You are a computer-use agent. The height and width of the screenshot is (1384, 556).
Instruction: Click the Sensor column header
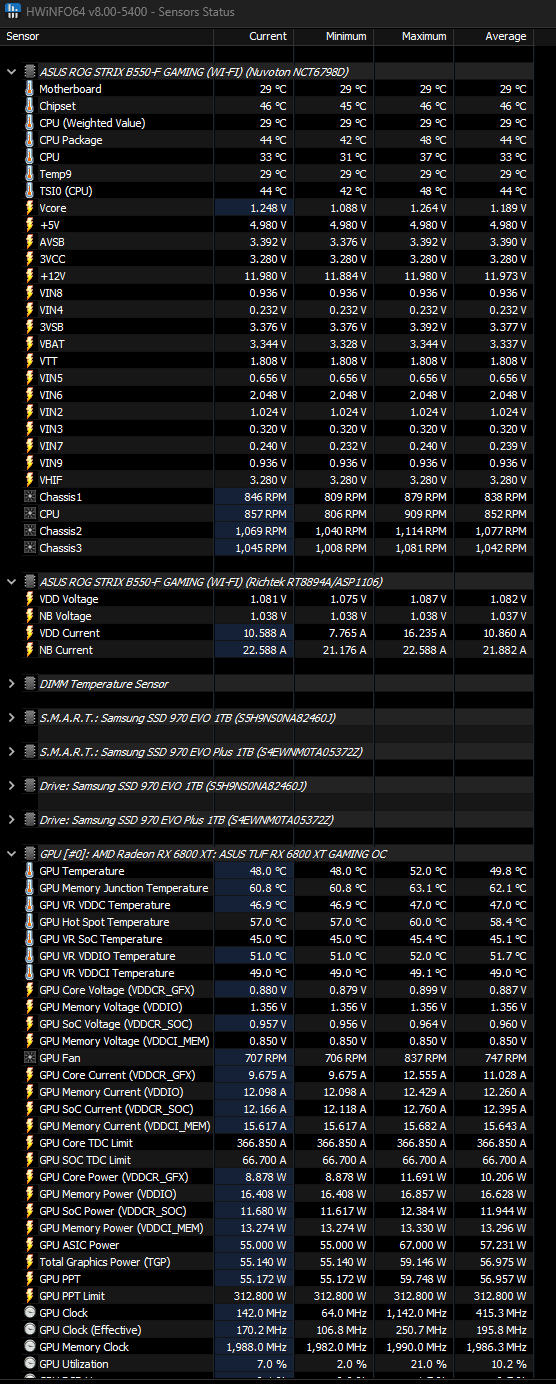107,36
